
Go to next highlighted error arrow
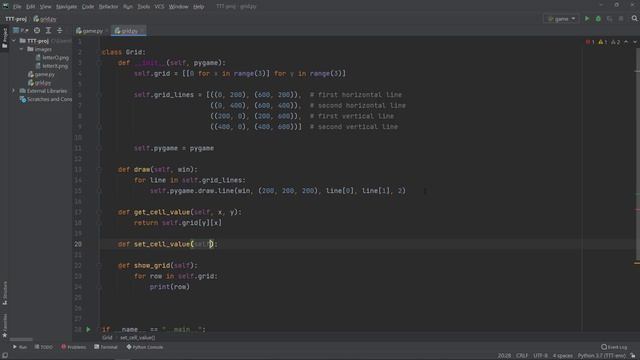pos(635,42)
